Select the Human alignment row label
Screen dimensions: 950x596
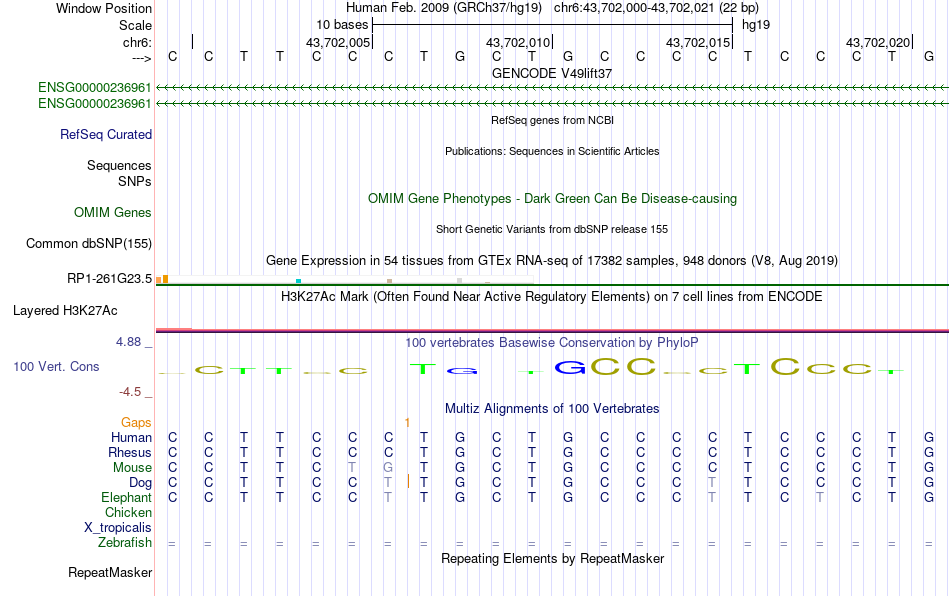click(x=131, y=437)
